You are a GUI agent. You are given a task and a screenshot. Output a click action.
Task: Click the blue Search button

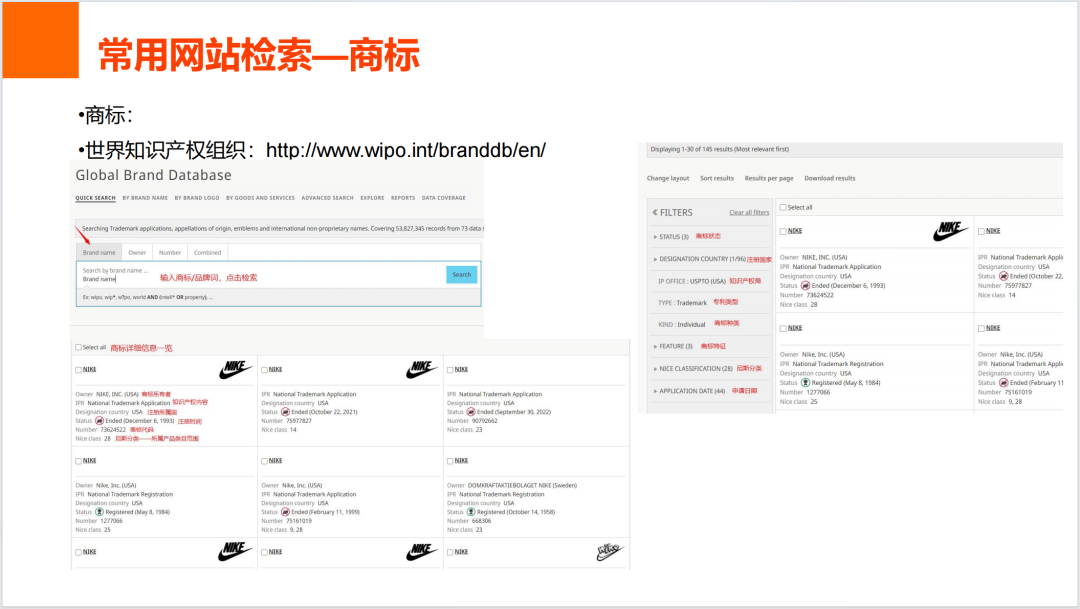point(461,275)
